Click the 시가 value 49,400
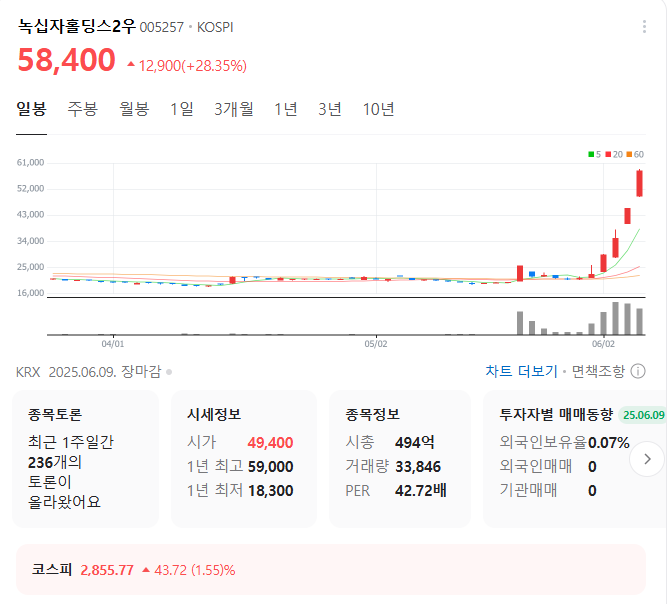The image size is (668, 604). click(x=271, y=443)
